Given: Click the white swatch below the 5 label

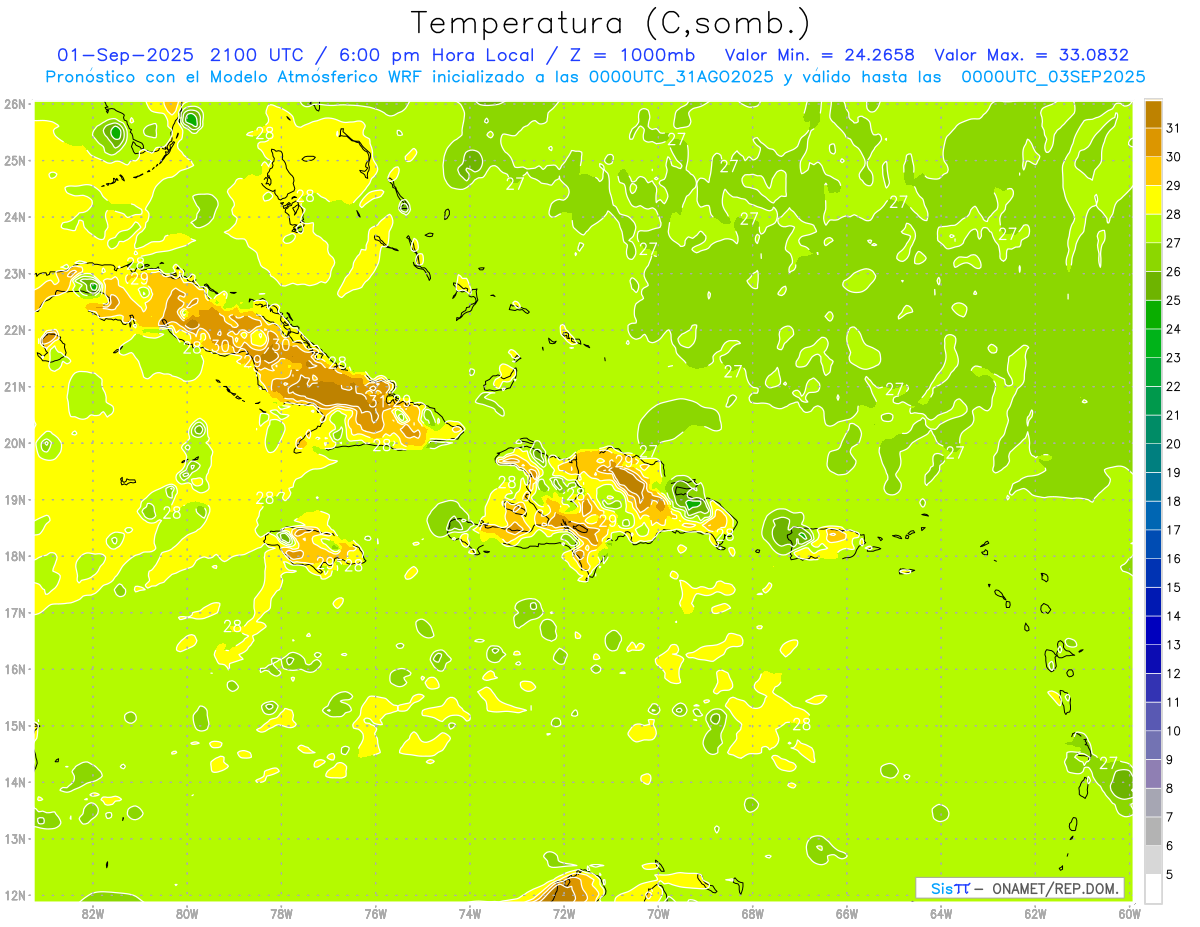Looking at the screenshot, I should click(x=1153, y=888).
